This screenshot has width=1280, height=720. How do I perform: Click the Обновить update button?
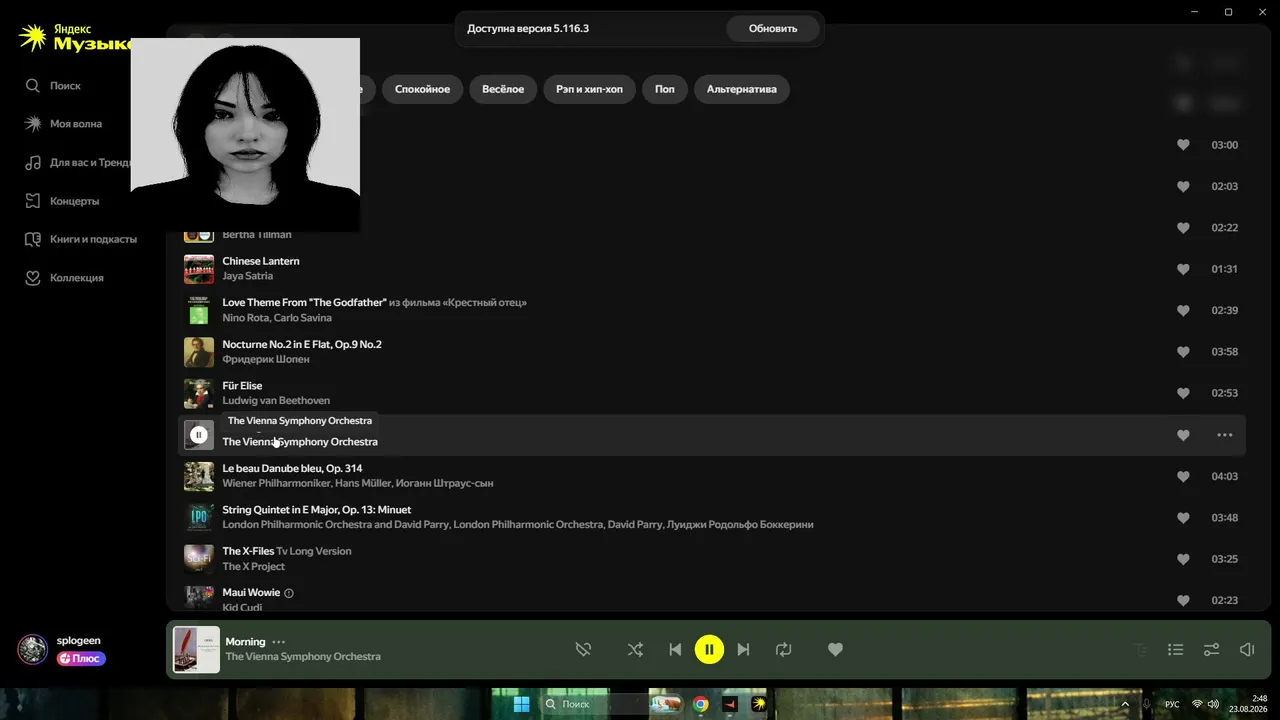point(773,29)
